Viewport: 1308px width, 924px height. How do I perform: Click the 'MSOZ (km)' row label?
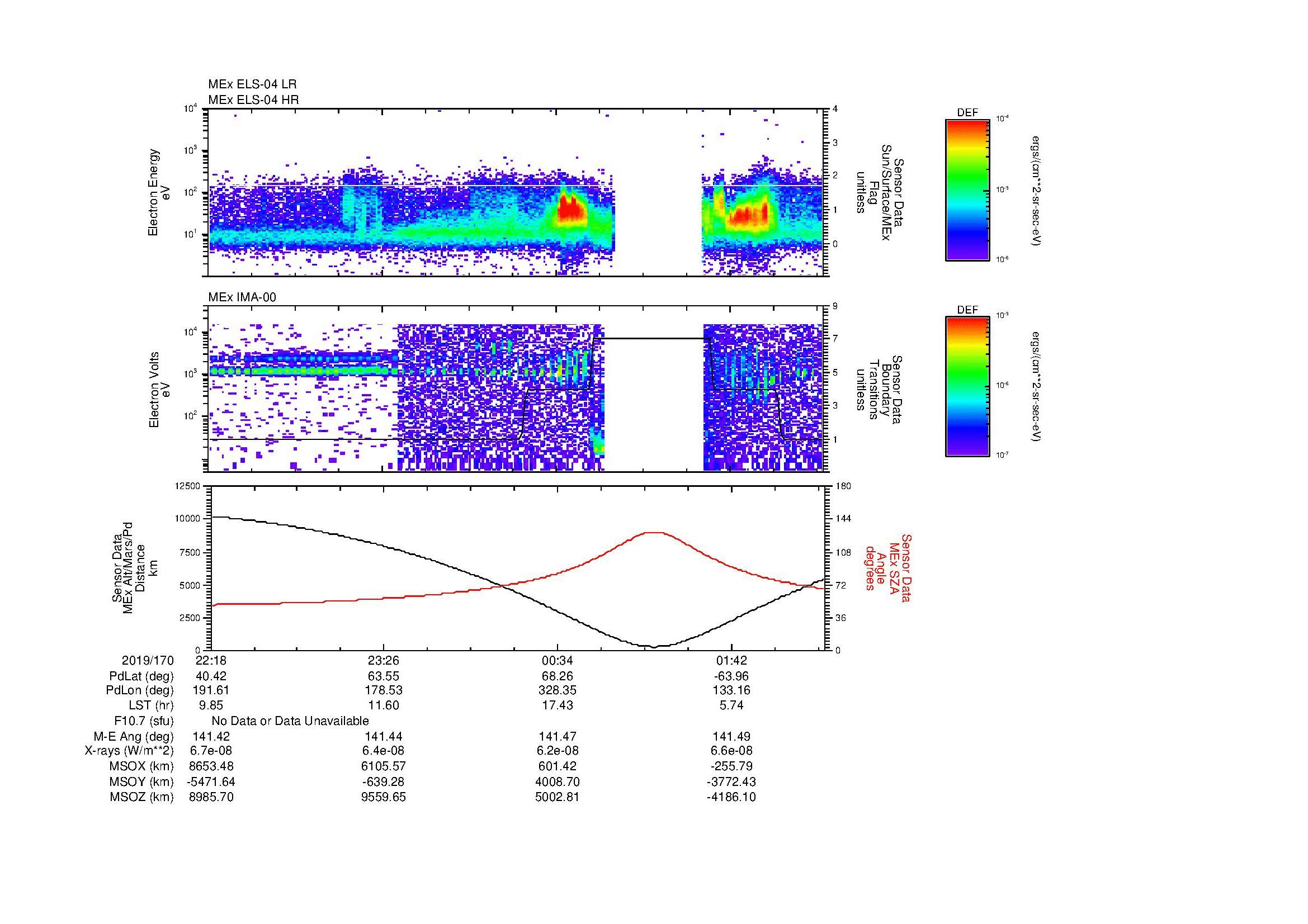141,797
